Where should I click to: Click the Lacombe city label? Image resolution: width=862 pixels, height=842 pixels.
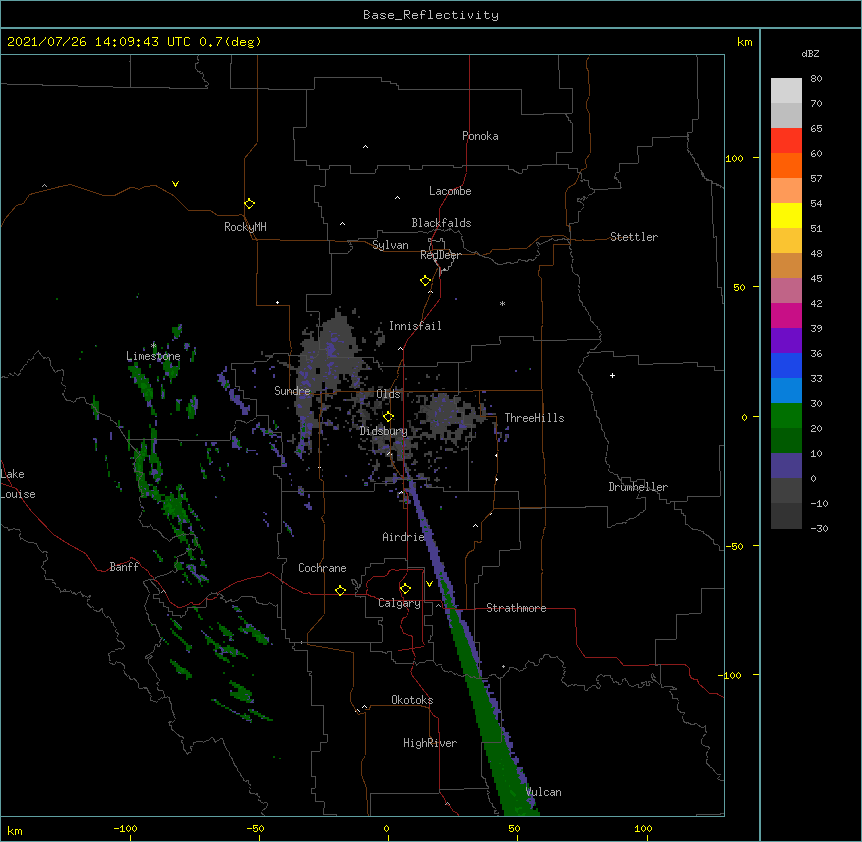point(450,191)
